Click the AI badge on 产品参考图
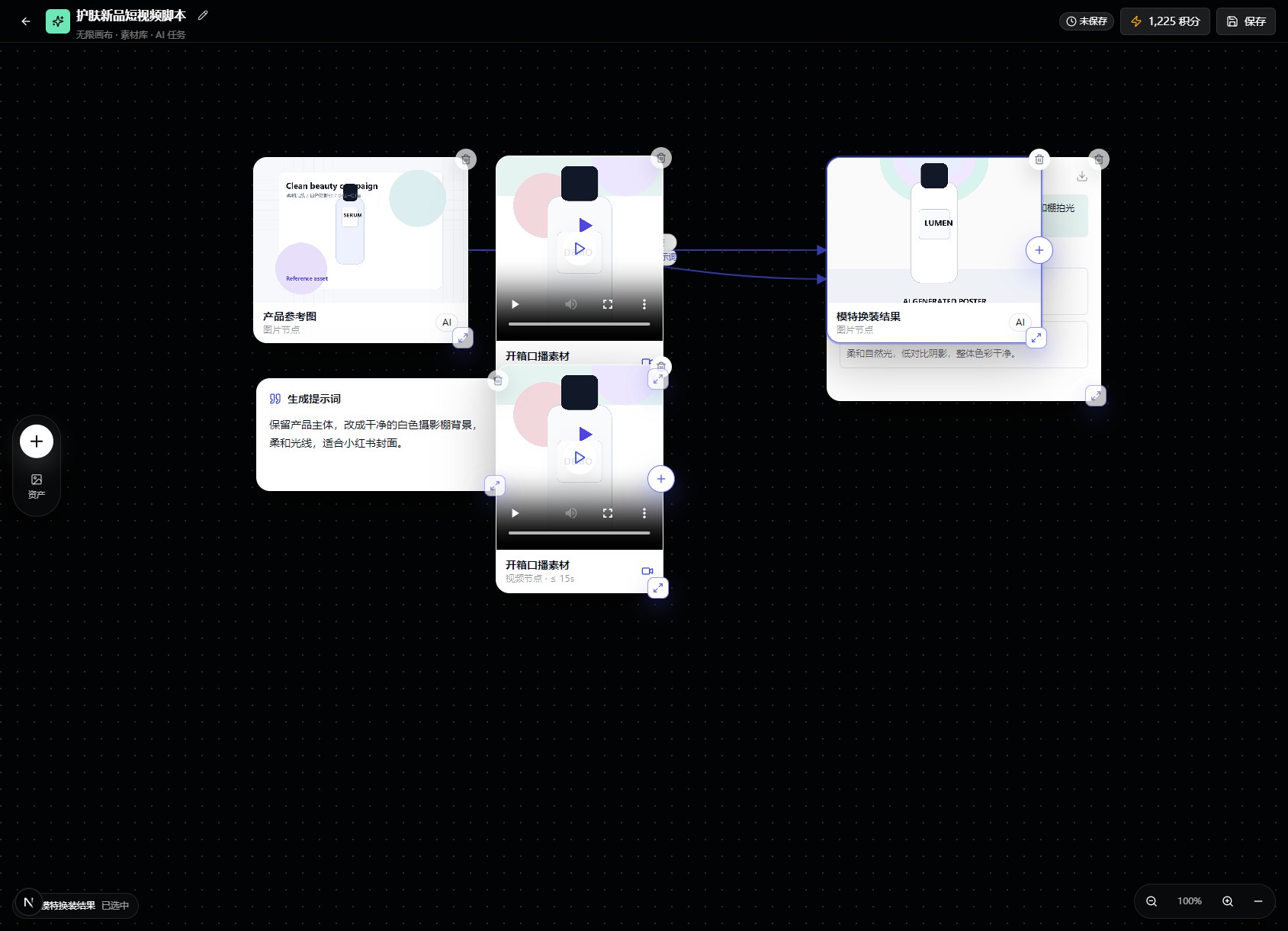 pos(447,323)
